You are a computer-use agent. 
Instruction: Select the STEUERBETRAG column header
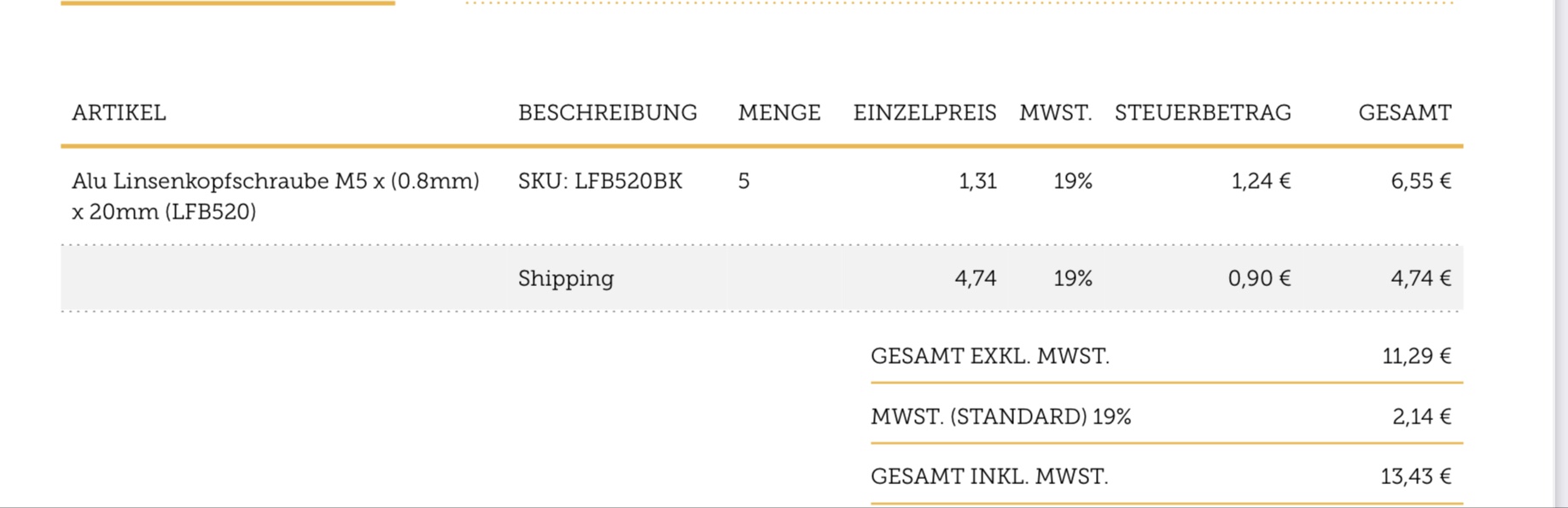click(x=1202, y=113)
